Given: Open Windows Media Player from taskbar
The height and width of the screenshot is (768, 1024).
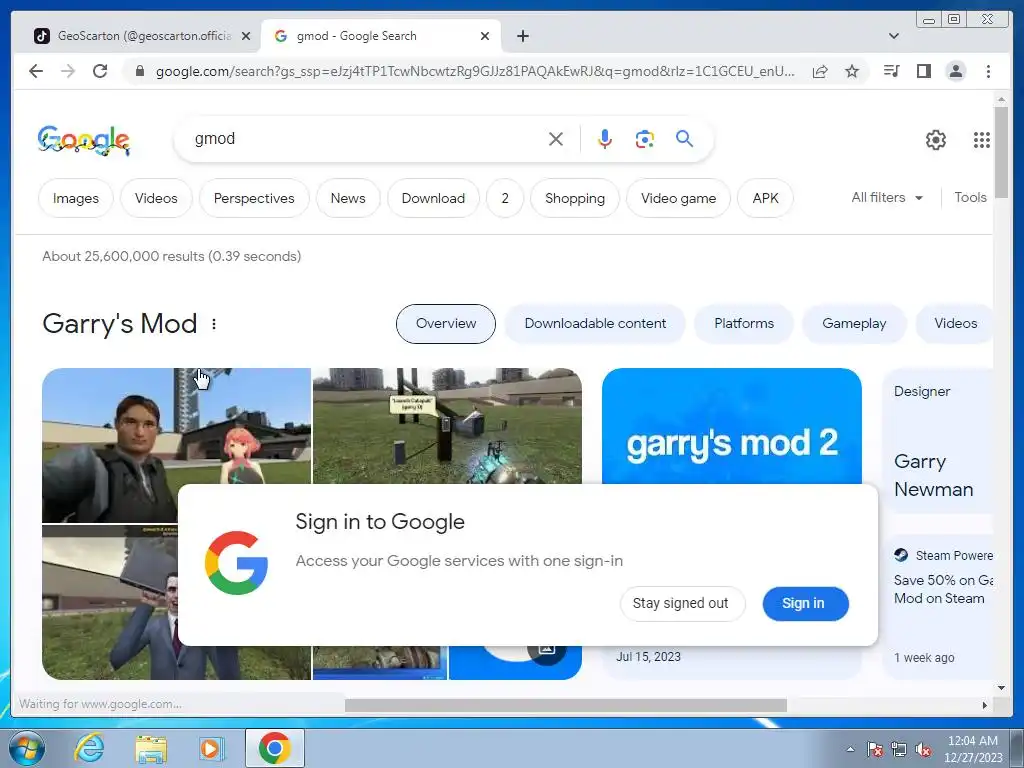Looking at the screenshot, I should click(x=211, y=748).
